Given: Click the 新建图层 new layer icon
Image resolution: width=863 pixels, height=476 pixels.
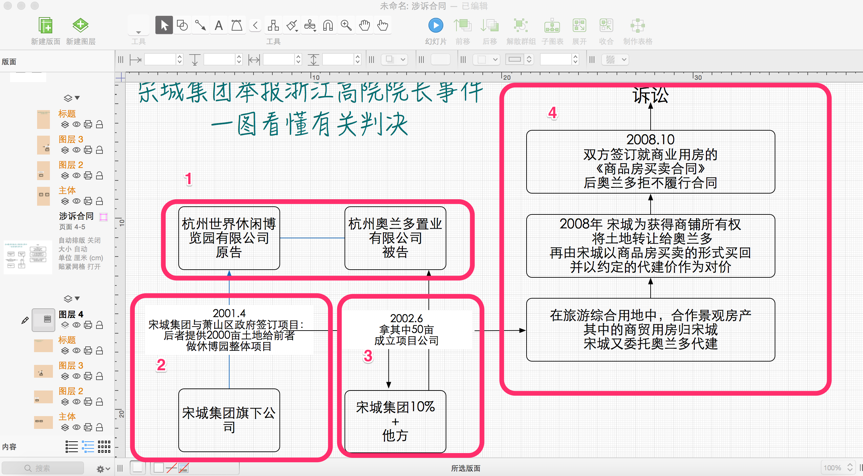Looking at the screenshot, I should 80,25.
